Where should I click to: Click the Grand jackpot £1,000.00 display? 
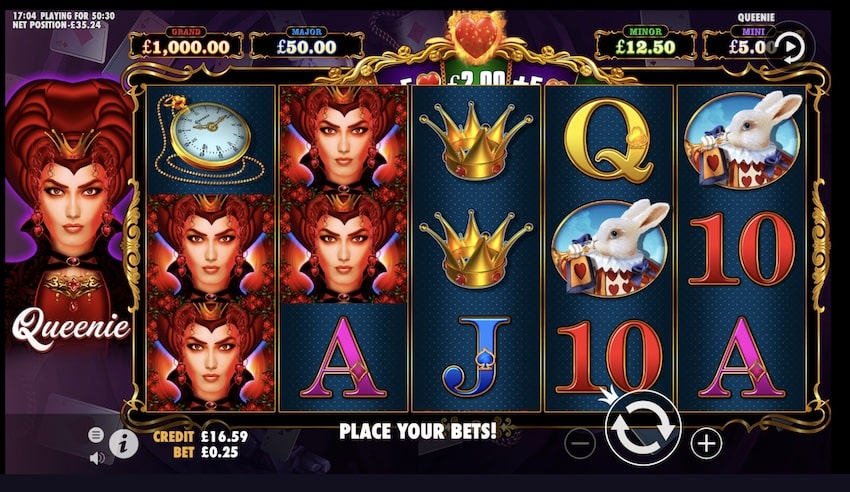[186, 44]
